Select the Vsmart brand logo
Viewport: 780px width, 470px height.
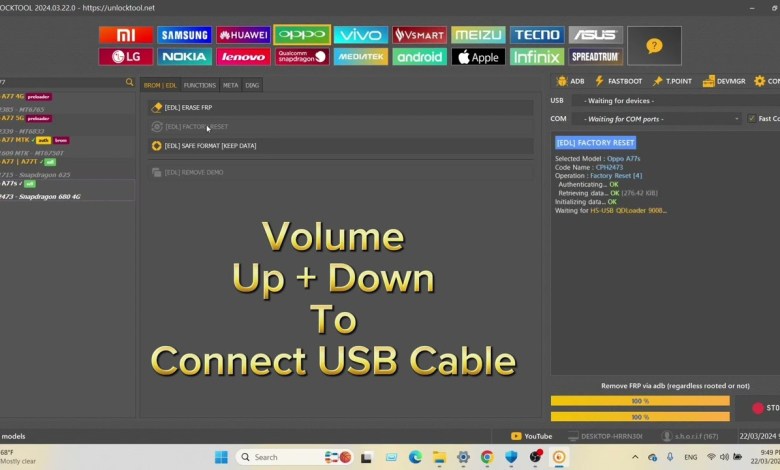(x=419, y=35)
